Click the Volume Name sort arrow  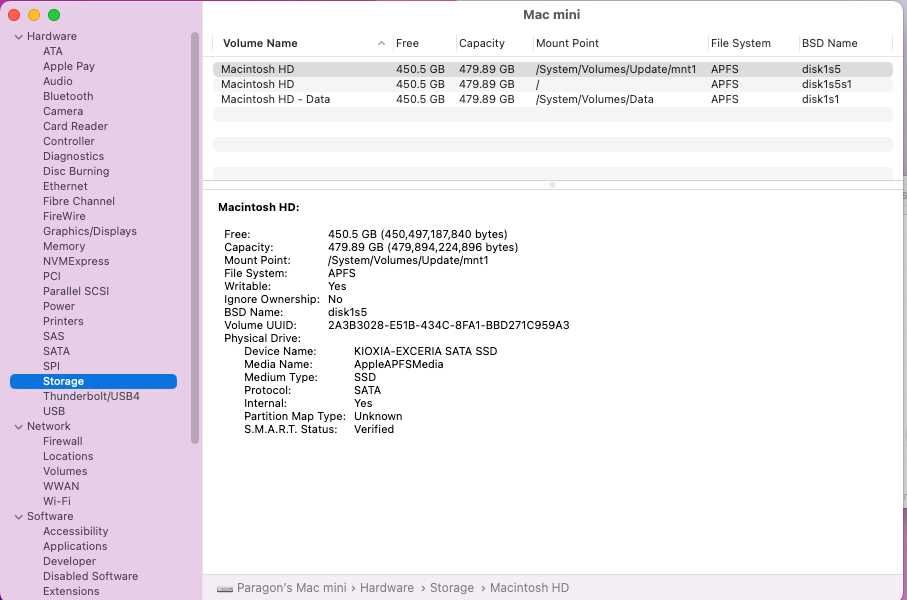[381, 43]
